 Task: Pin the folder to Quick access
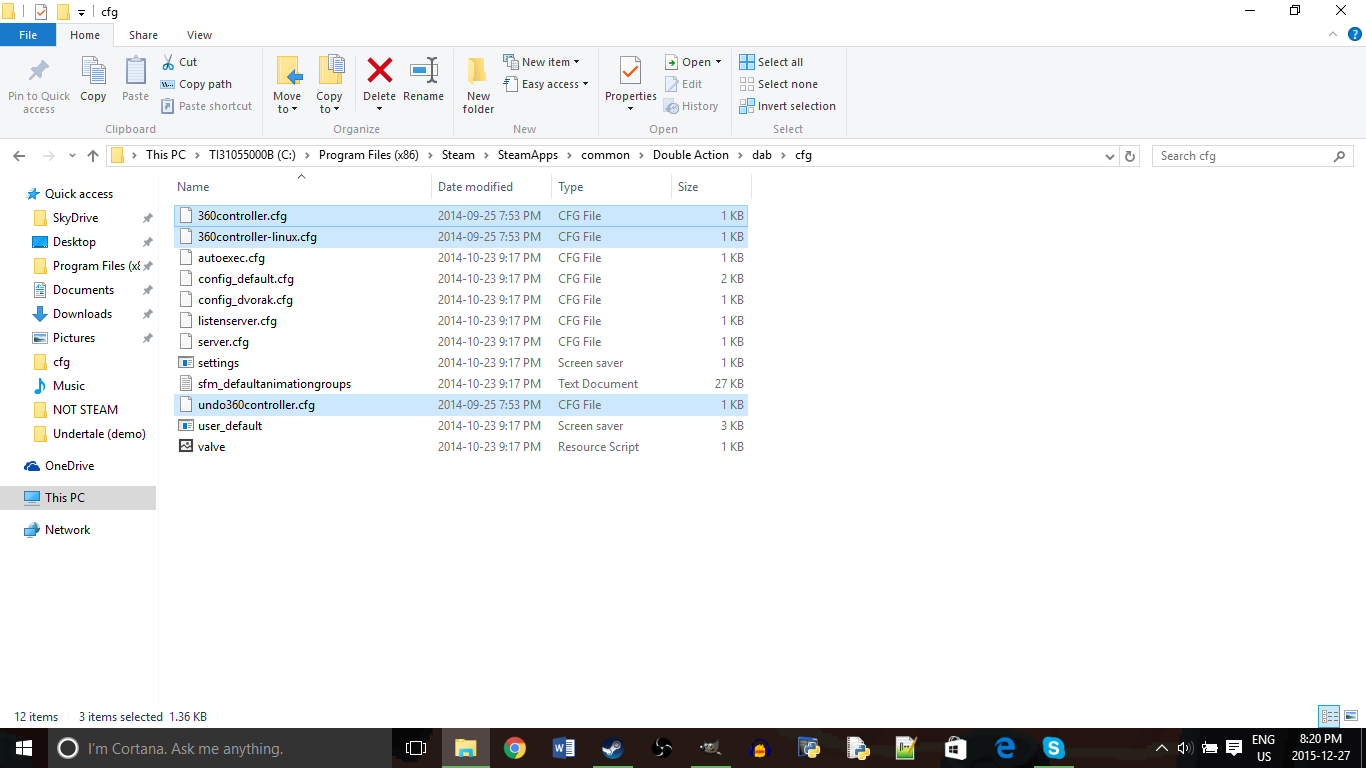[39, 85]
